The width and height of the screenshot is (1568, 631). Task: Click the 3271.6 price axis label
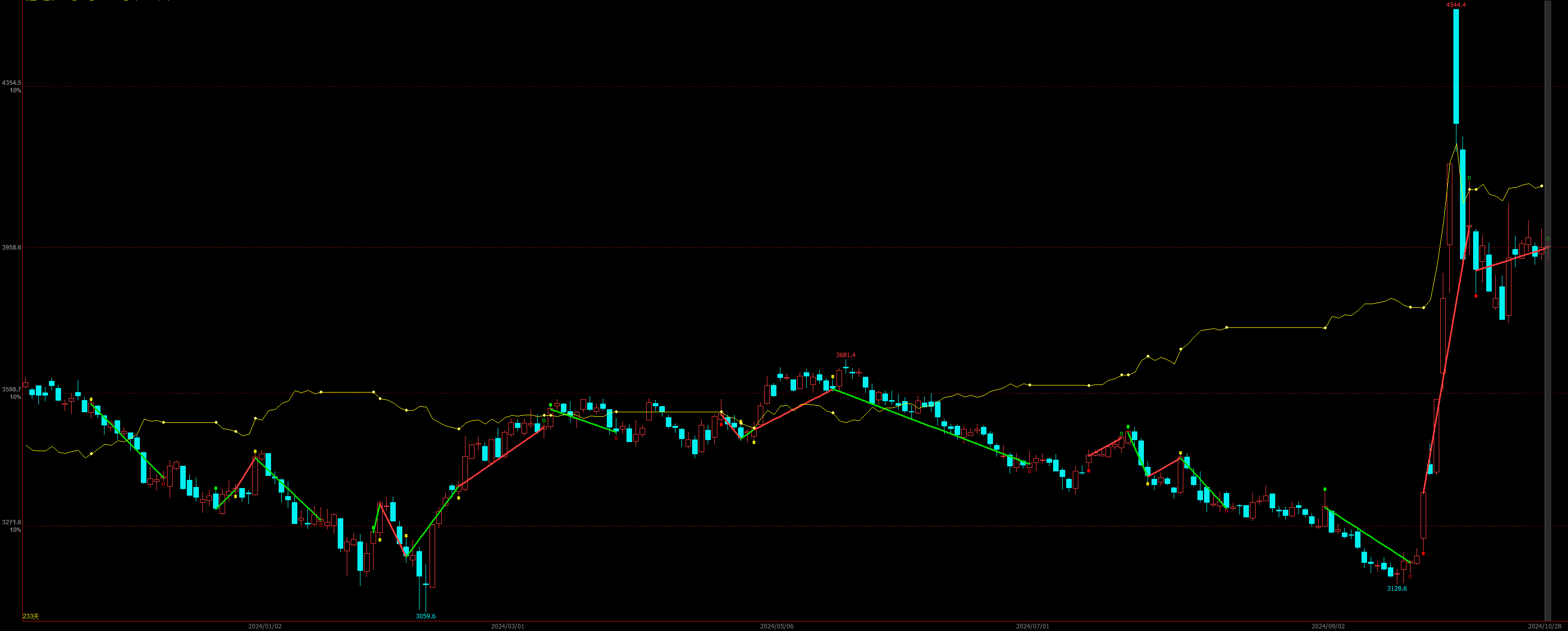[x=12, y=522]
